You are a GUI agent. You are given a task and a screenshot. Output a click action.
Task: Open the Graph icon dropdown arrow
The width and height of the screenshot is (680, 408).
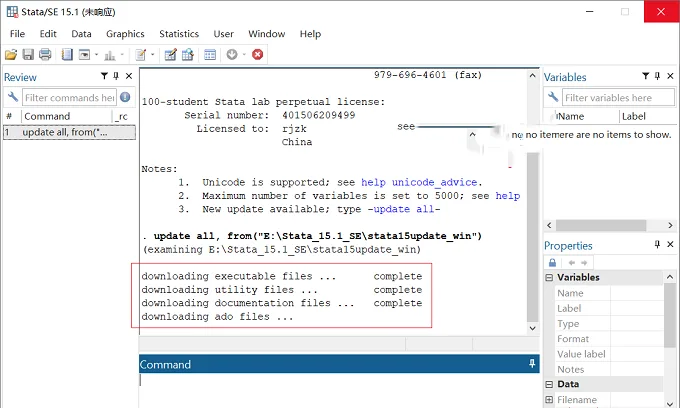pos(122,55)
